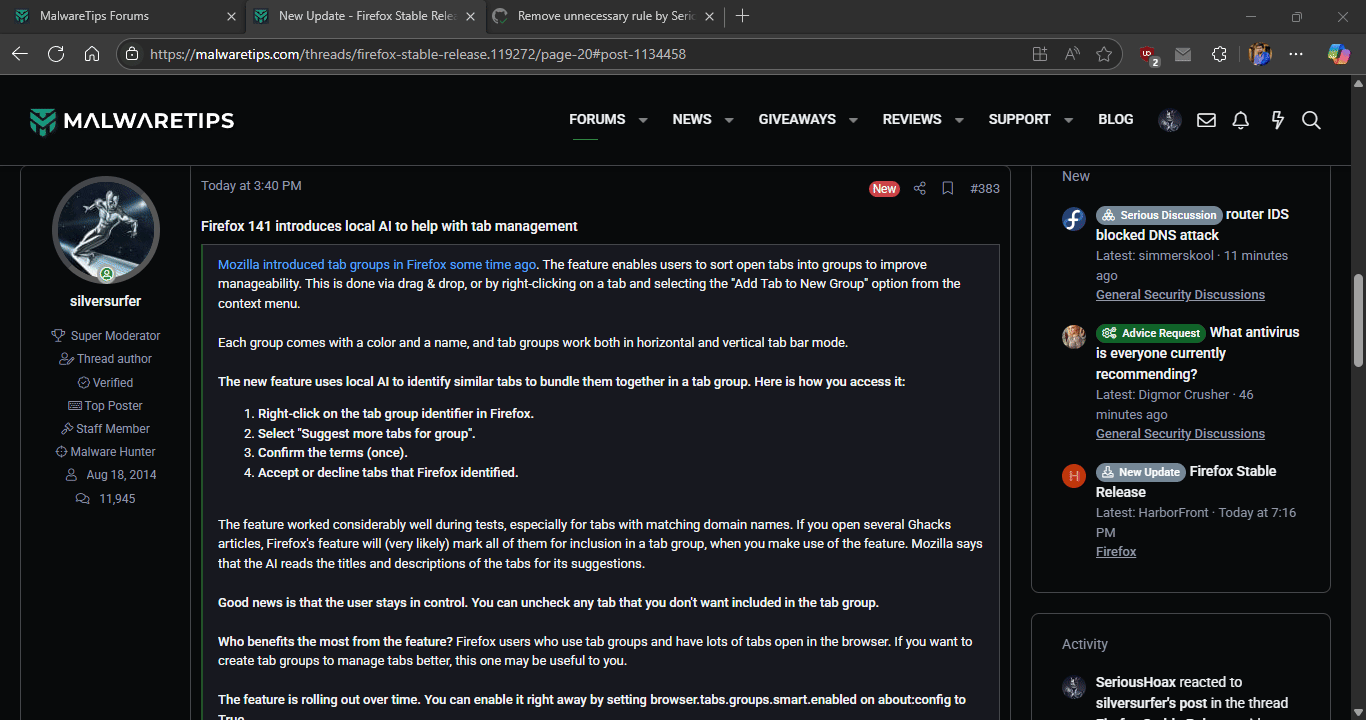Open the Firefox forum link in sidebar
The height and width of the screenshot is (720, 1366).
(1116, 552)
